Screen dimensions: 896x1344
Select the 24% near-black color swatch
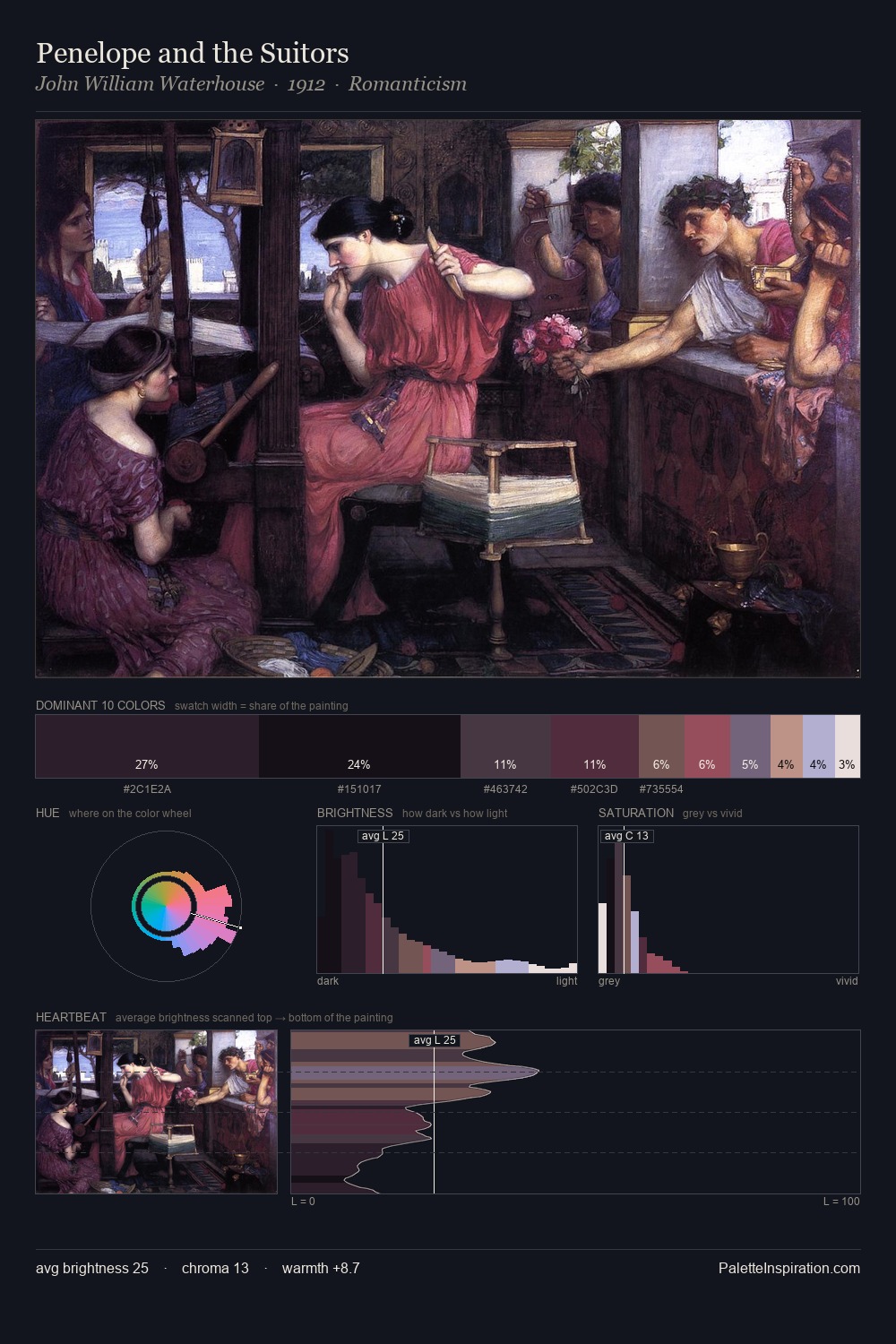(x=359, y=746)
